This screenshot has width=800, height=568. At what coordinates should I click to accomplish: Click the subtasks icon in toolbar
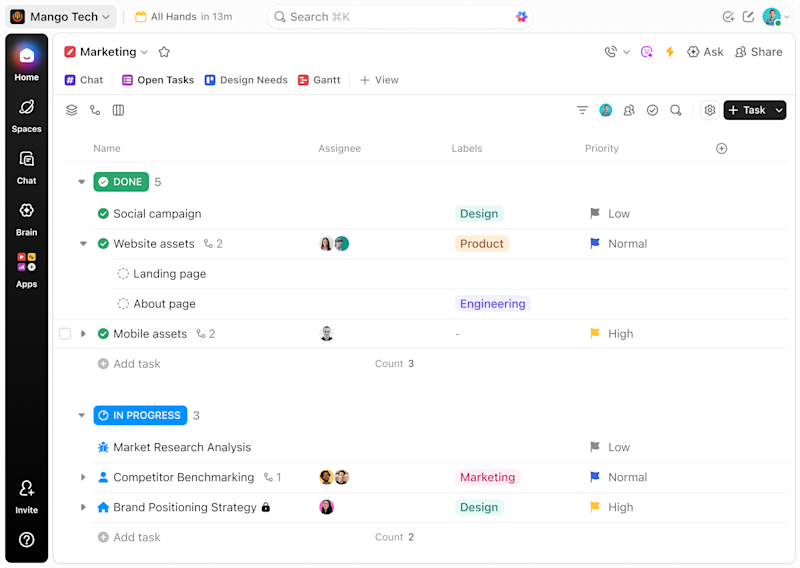click(x=95, y=110)
